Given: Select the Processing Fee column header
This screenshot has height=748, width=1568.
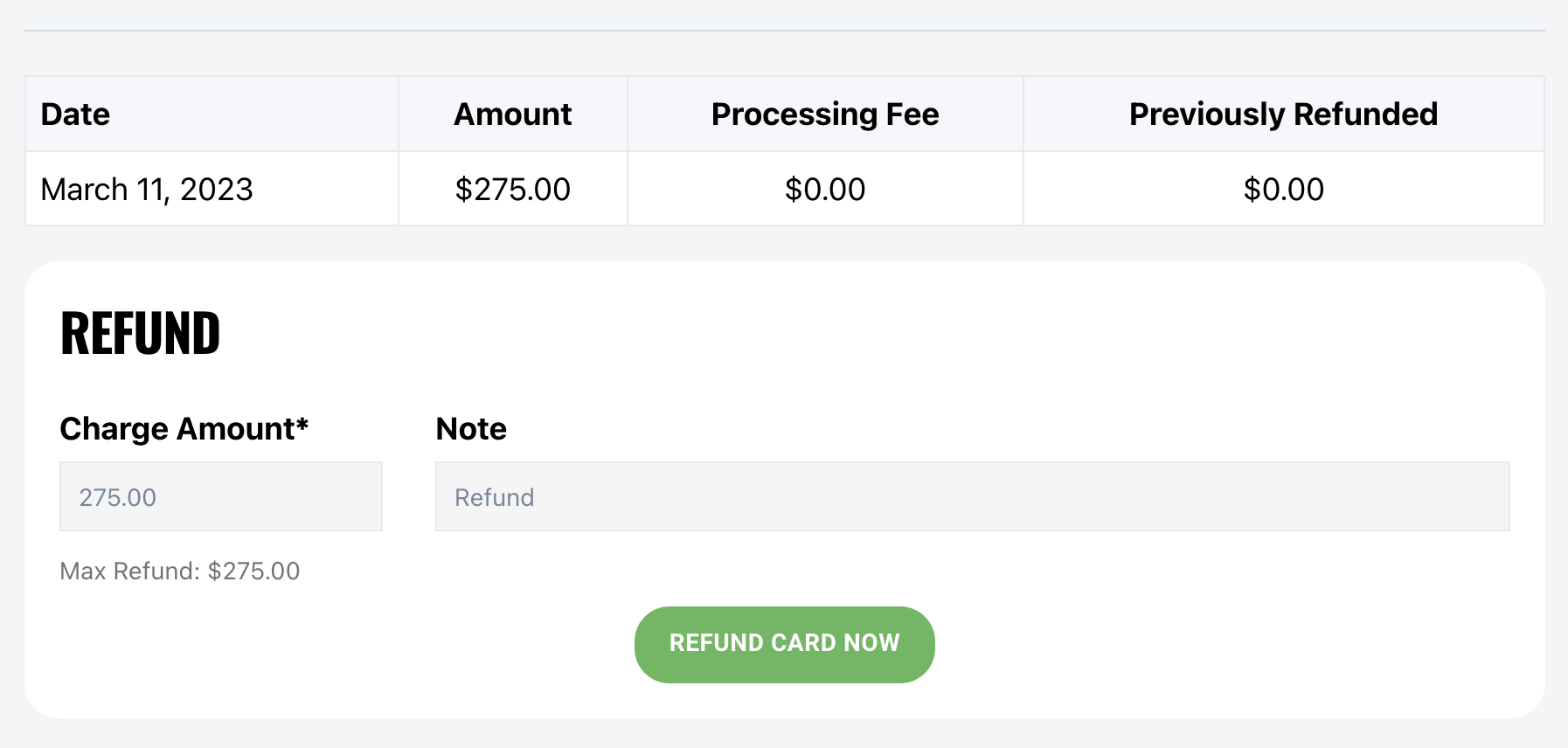Looking at the screenshot, I should [824, 114].
